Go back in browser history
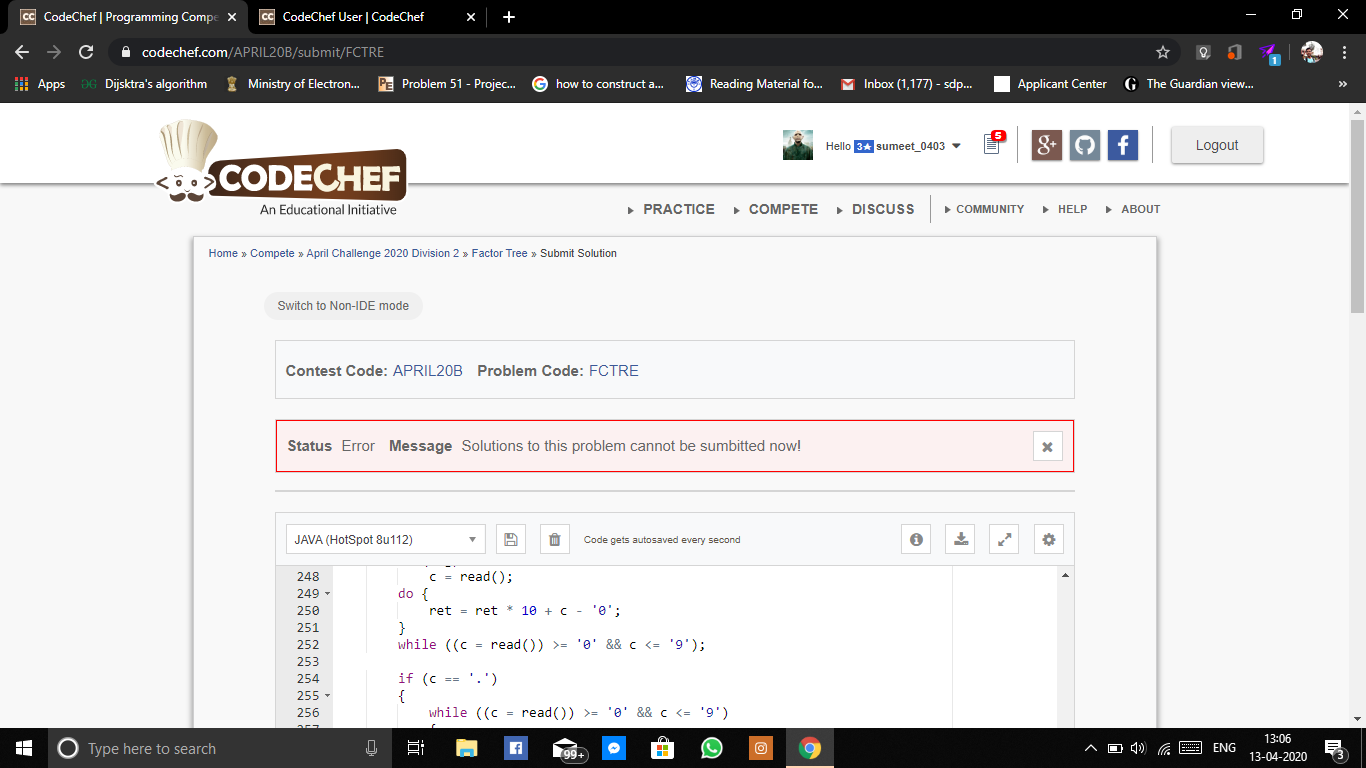Screen dimensions: 1366x768 pos(22,52)
